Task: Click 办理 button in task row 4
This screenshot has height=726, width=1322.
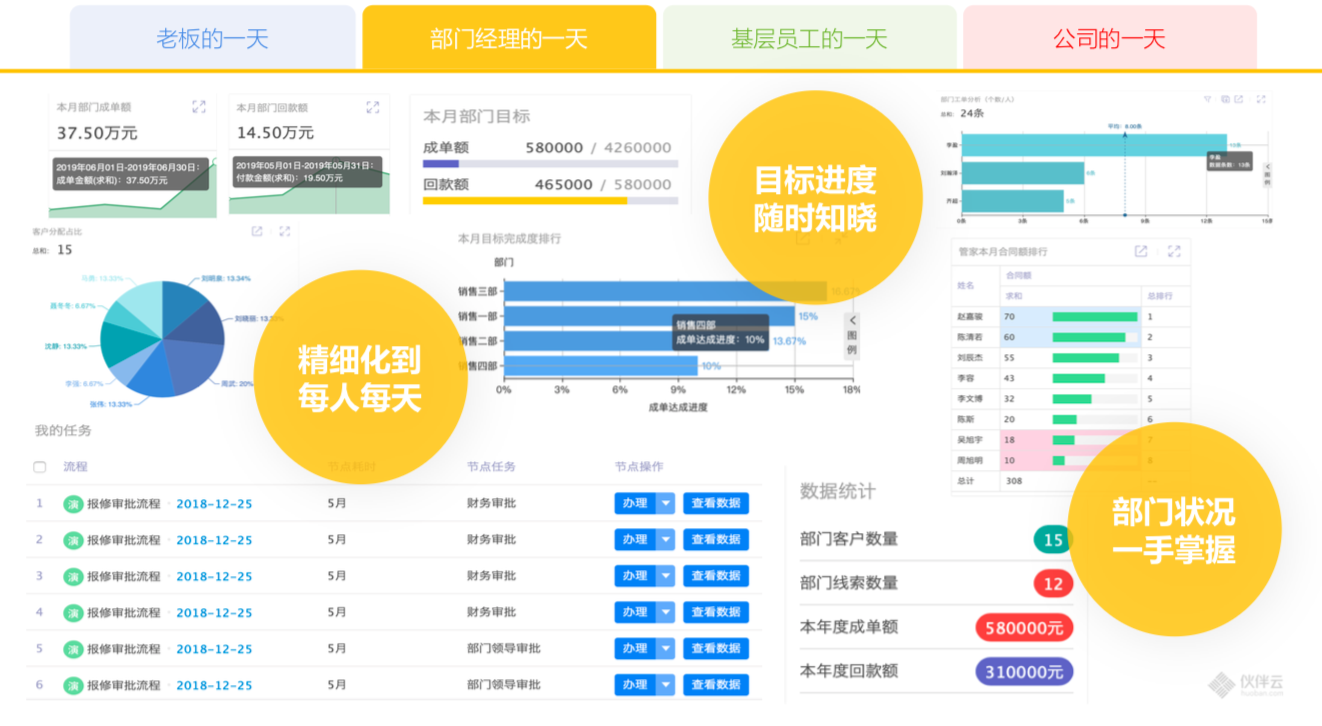Action: click(x=635, y=611)
